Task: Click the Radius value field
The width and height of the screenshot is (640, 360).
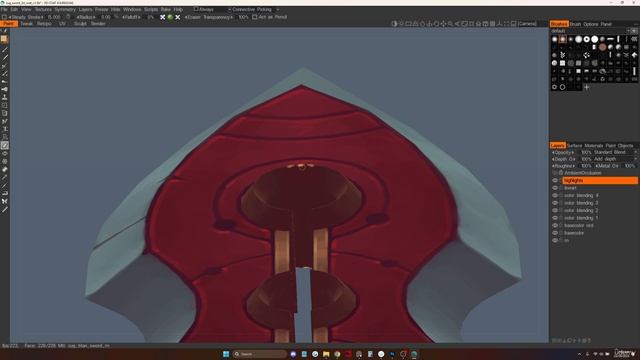Action: 105,17
